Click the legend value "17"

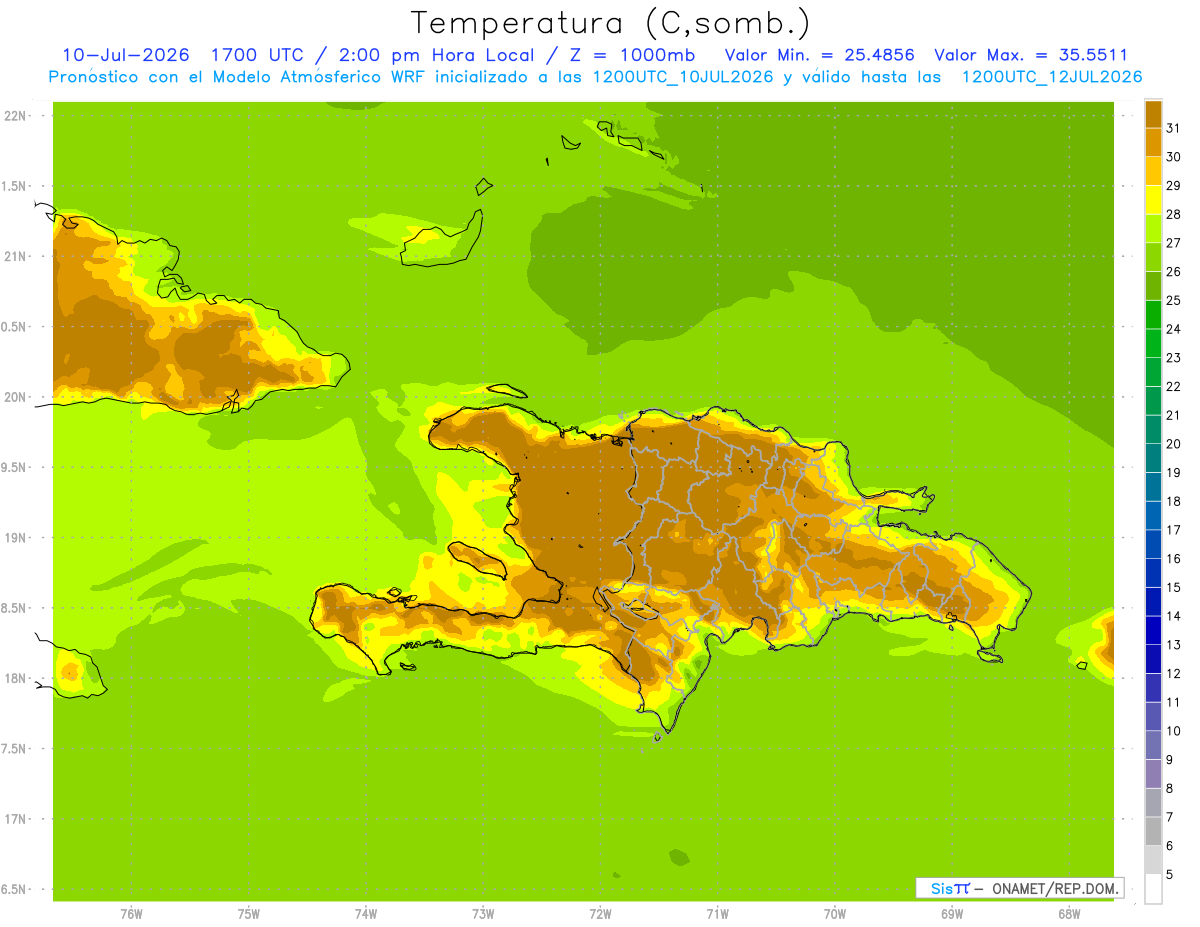point(1174,530)
